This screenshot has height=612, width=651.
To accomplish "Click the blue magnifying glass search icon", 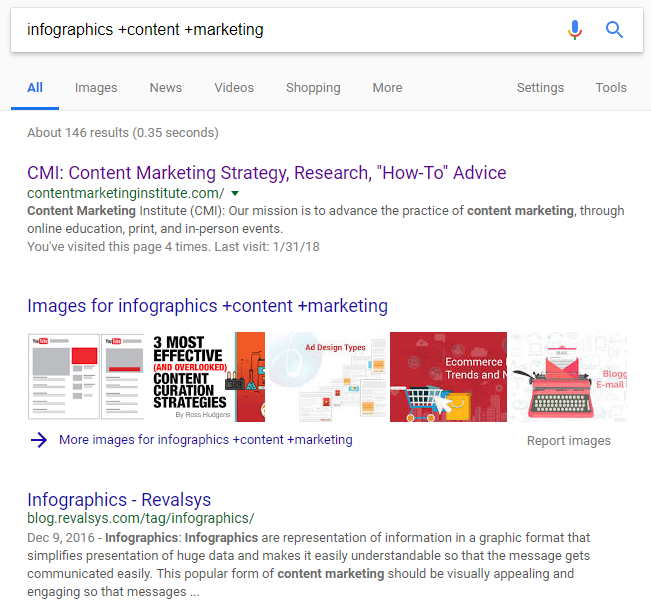I will 614,30.
